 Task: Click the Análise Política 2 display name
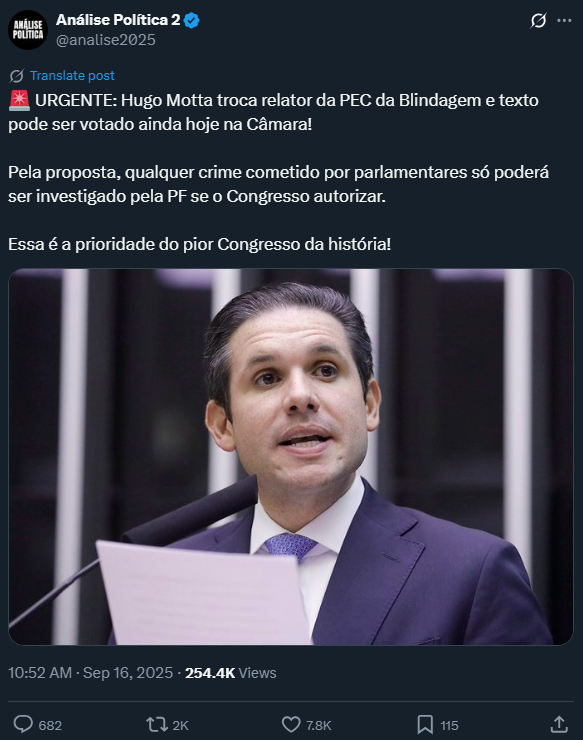[118, 20]
